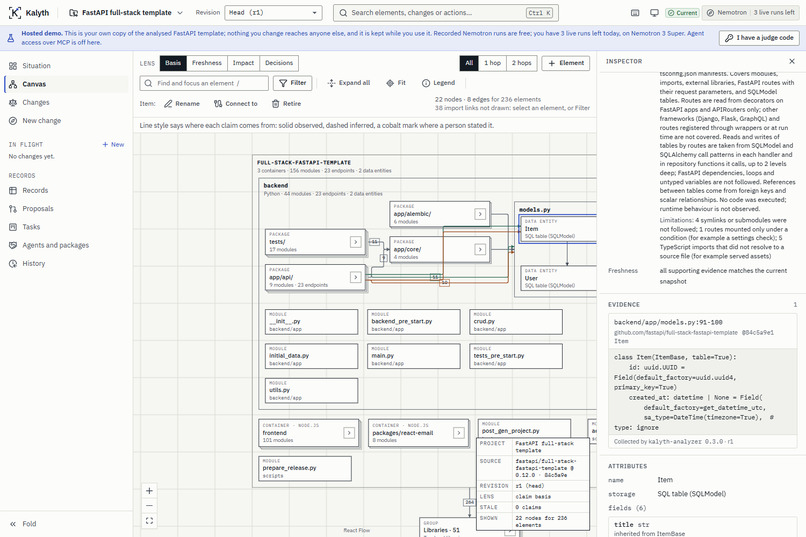Open the Filter funnel button
Screen dimensions: 806x537
click(292, 83)
